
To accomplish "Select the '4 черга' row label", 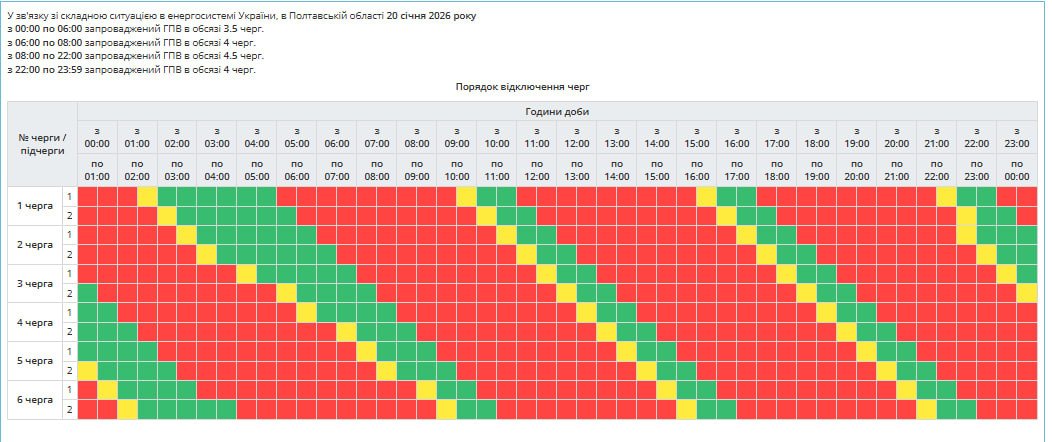I will [x=34, y=323].
